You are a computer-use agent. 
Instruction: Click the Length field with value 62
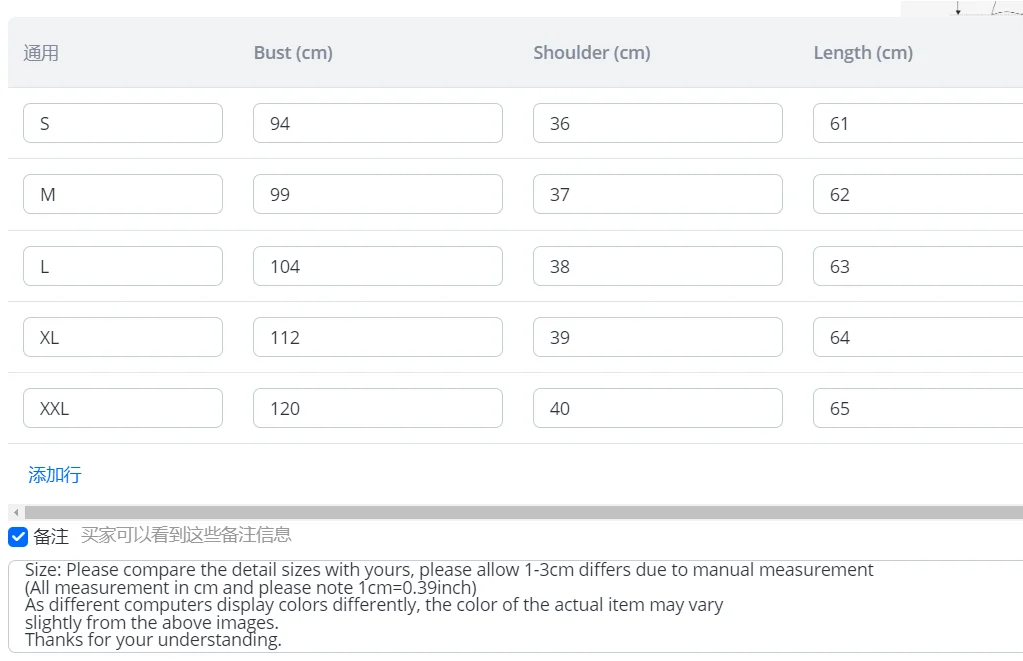918,194
